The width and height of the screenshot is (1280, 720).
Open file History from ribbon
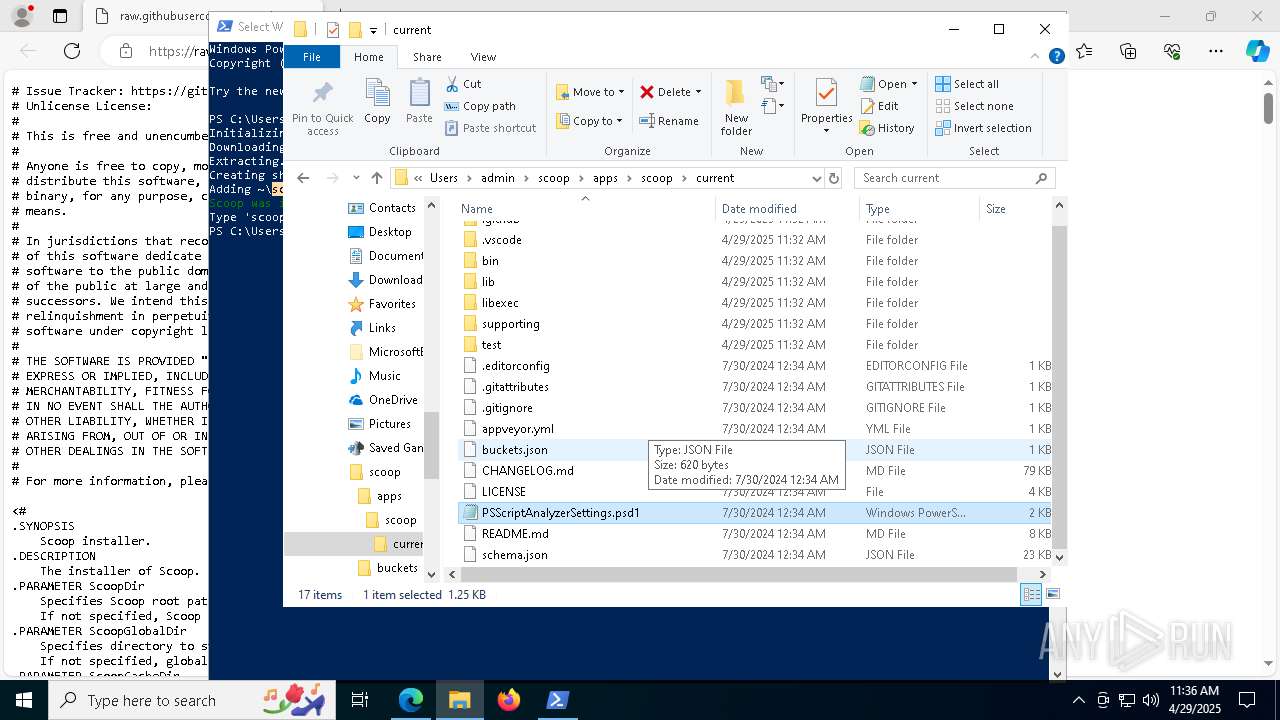click(886, 128)
